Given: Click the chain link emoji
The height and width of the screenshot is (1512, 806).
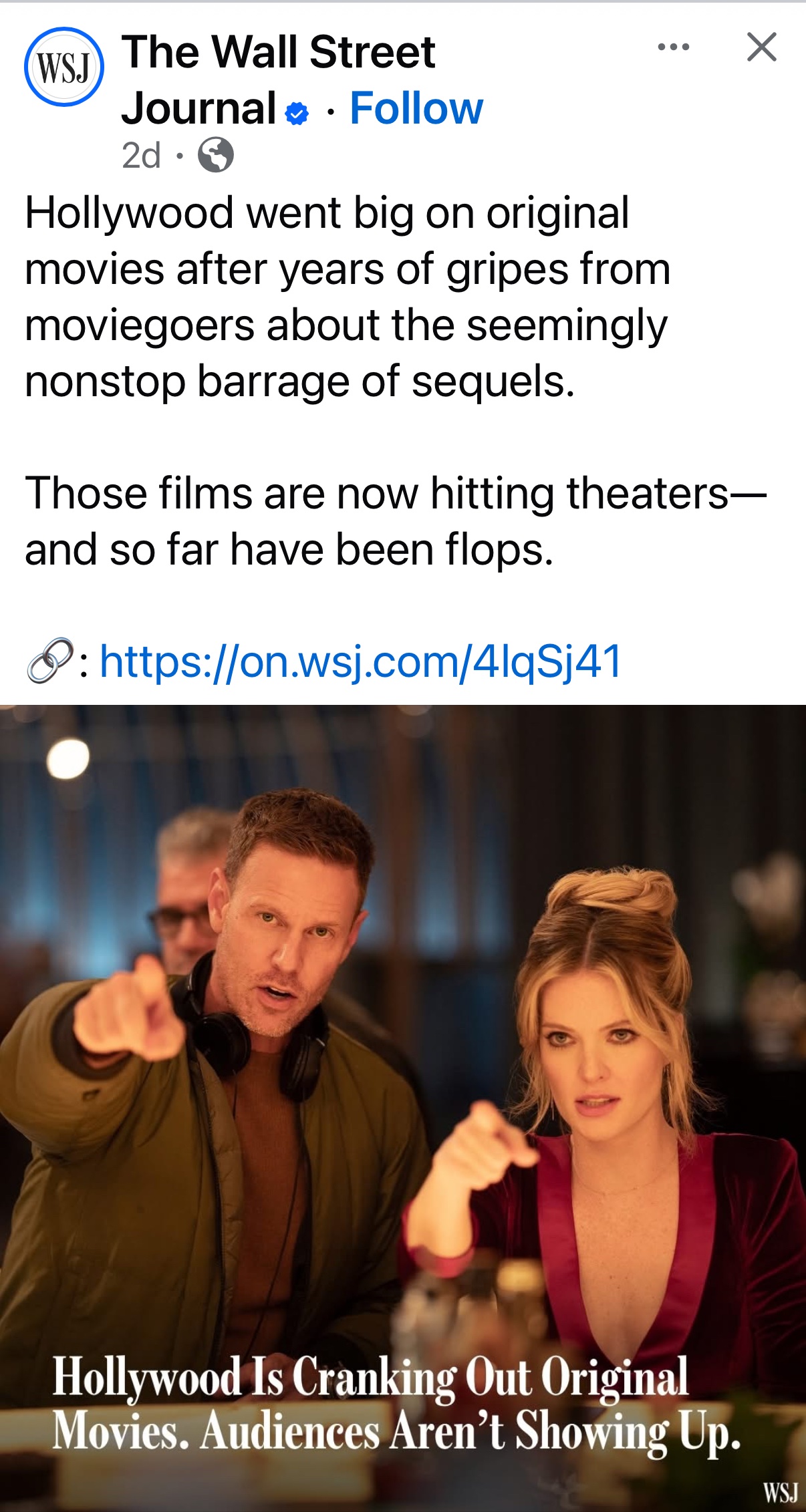Looking at the screenshot, I should 49,660.
